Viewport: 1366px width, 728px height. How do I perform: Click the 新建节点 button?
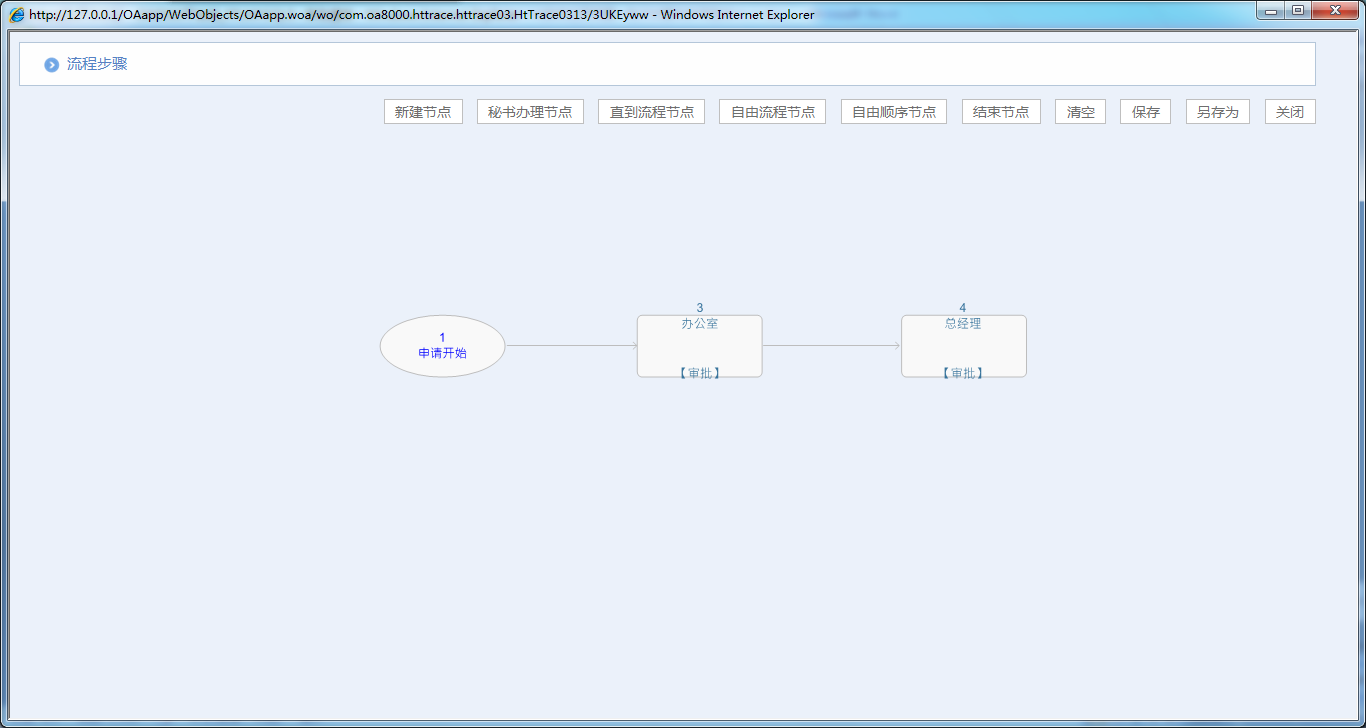click(423, 112)
